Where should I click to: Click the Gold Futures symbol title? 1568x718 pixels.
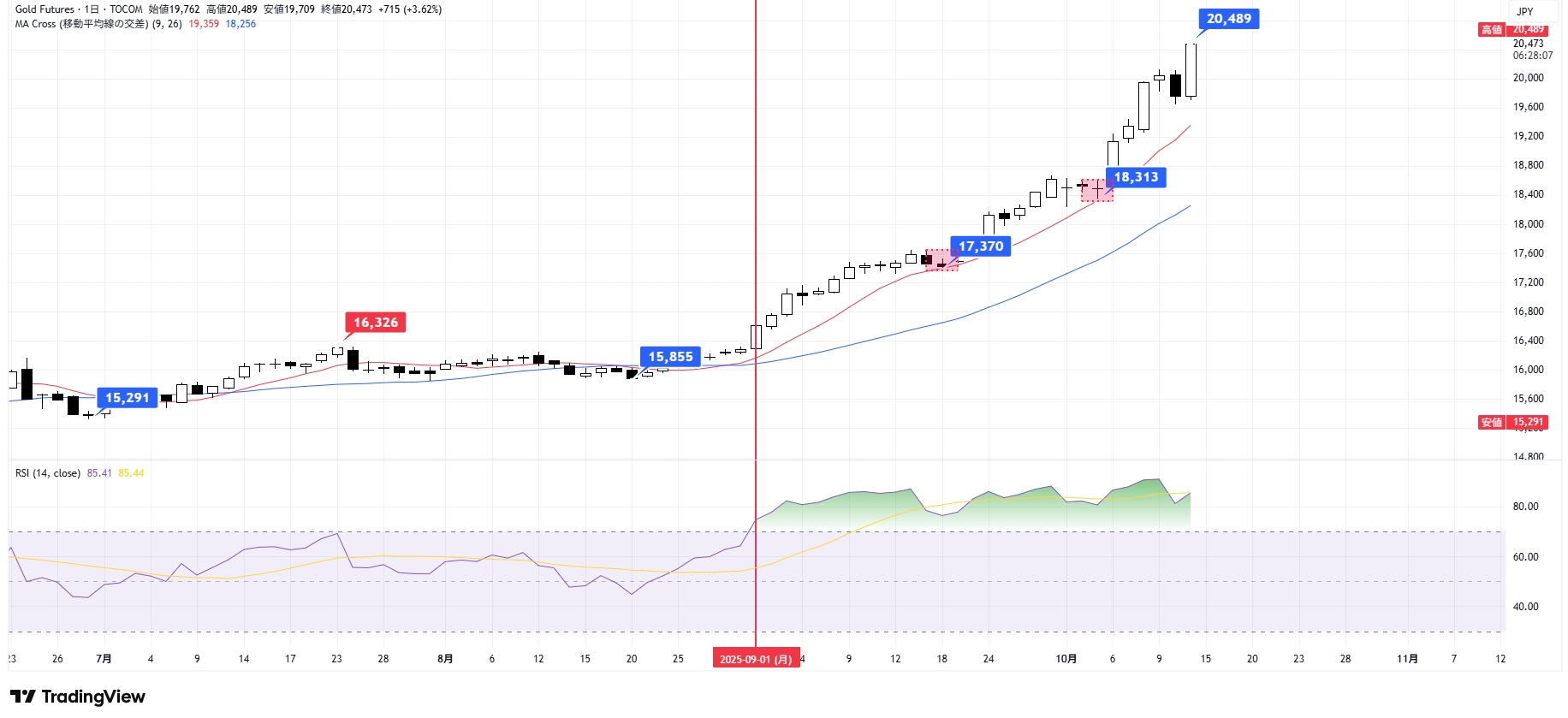point(45,9)
